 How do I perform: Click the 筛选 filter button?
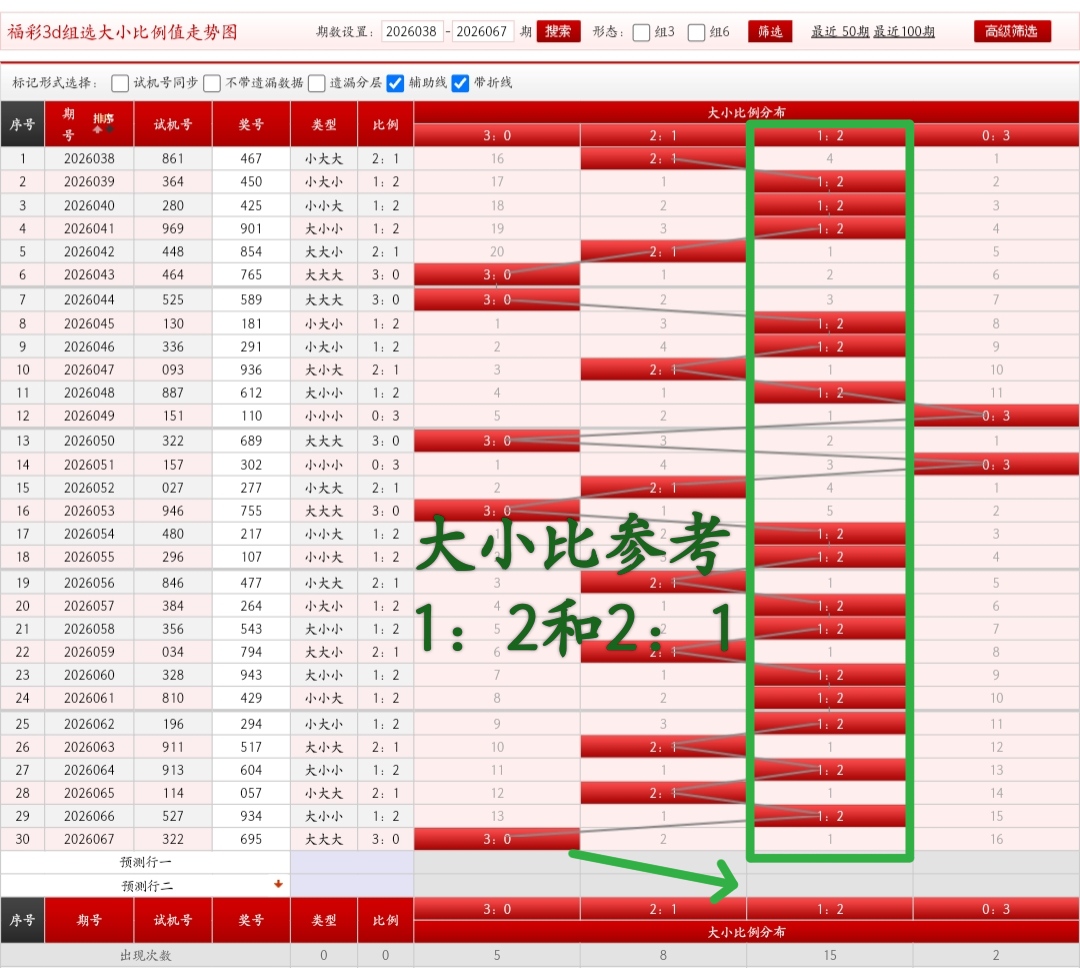(770, 31)
